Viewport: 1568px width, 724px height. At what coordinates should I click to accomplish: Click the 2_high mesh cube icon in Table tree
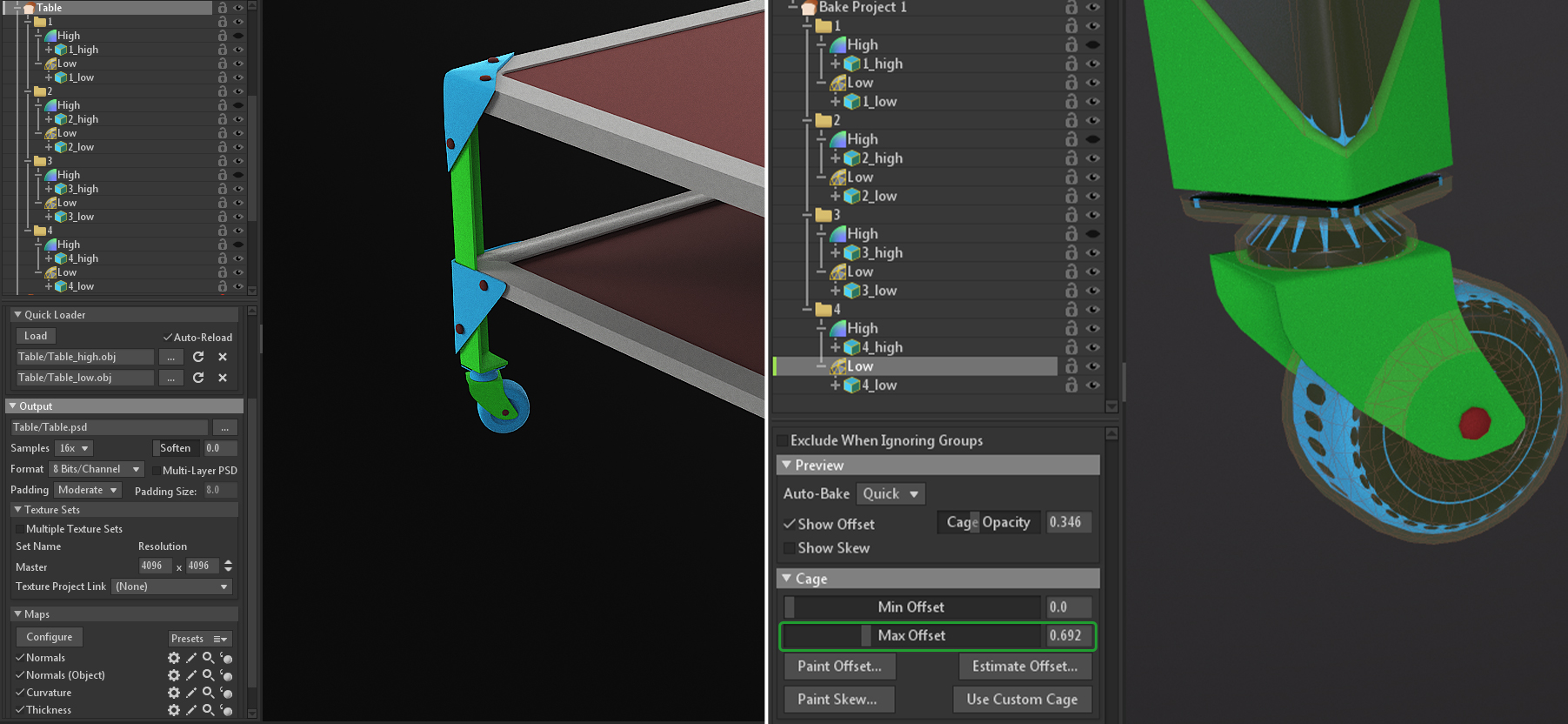61,119
